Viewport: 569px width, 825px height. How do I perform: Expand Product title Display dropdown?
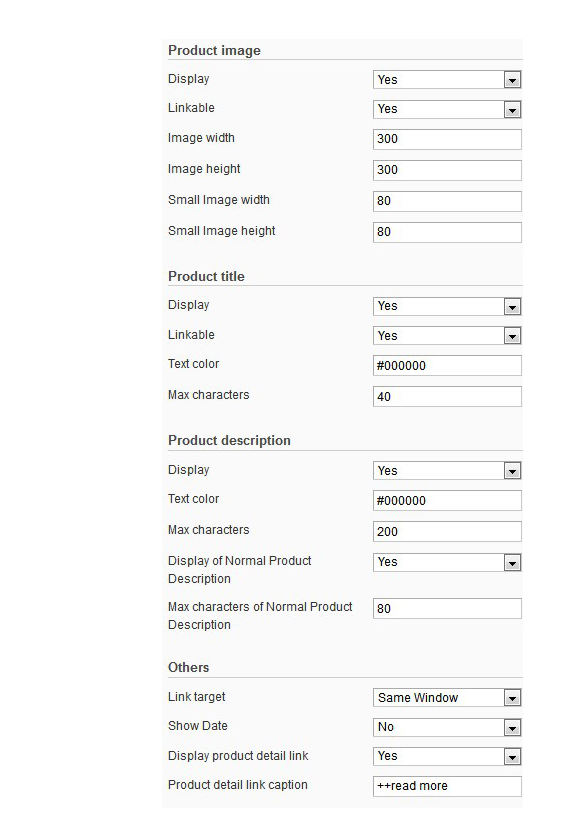click(447, 306)
